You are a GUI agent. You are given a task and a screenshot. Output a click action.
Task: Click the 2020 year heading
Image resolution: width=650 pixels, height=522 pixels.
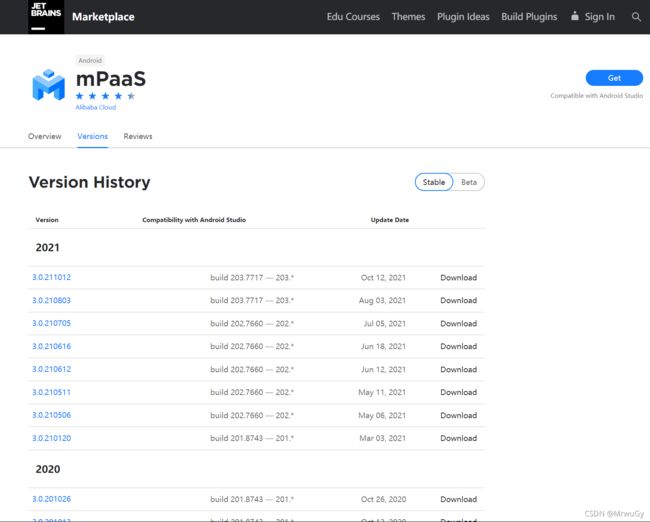pos(48,469)
